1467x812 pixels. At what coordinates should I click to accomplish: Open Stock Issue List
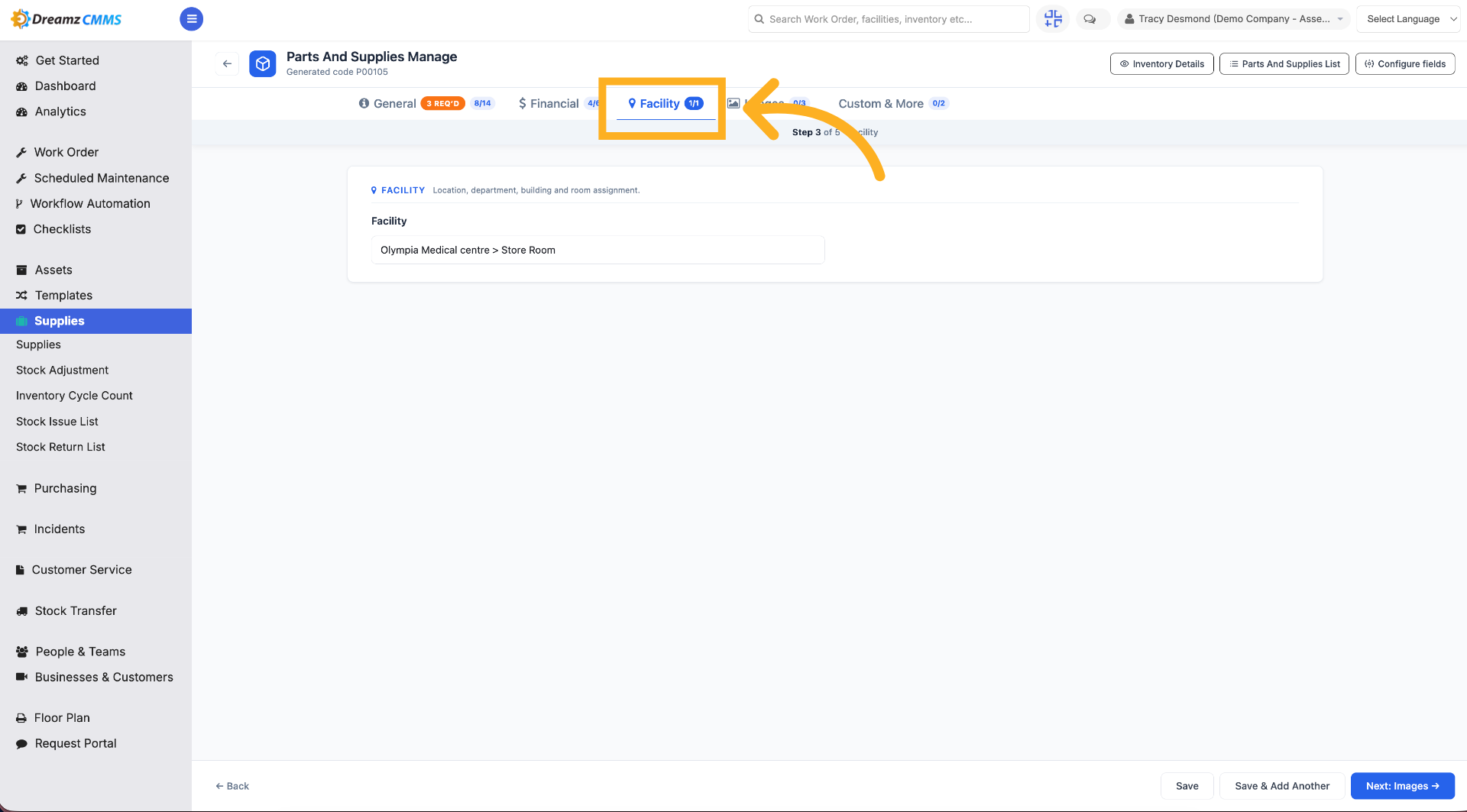tap(57, 422)
